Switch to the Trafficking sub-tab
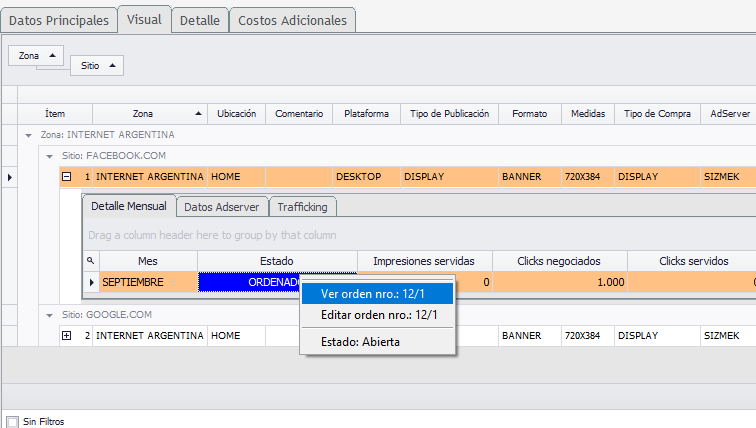The image size is (756, 428). click(x=303, y=207)
